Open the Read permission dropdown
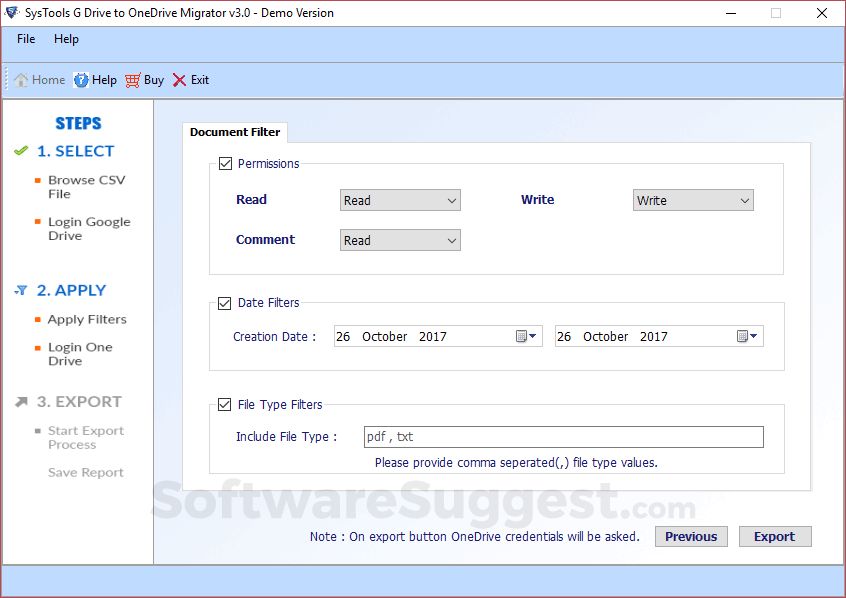This screenshot has width=846, height=598. [400, 200]
